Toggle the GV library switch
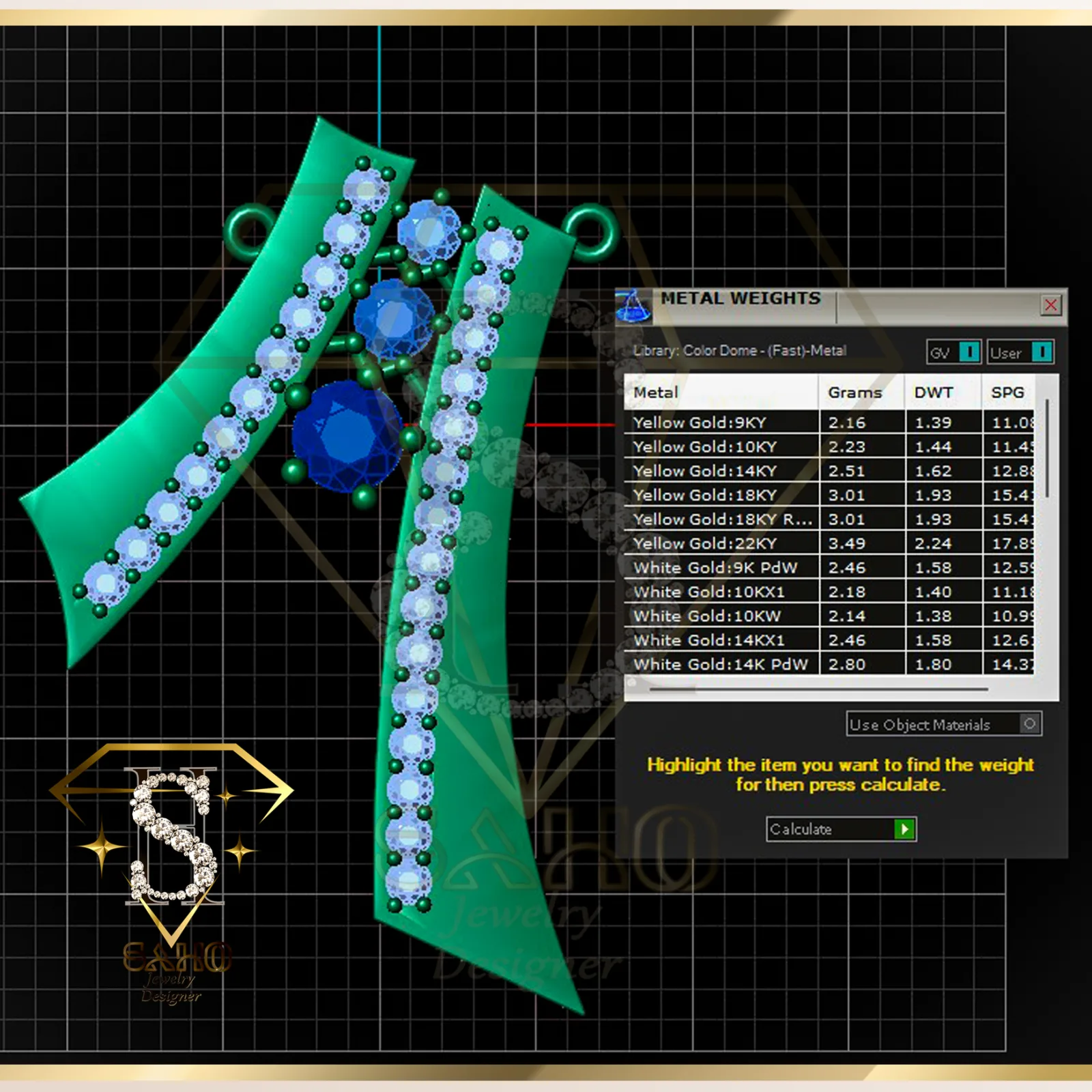This screenshot has width=1092, height=1092. (969, 352)
